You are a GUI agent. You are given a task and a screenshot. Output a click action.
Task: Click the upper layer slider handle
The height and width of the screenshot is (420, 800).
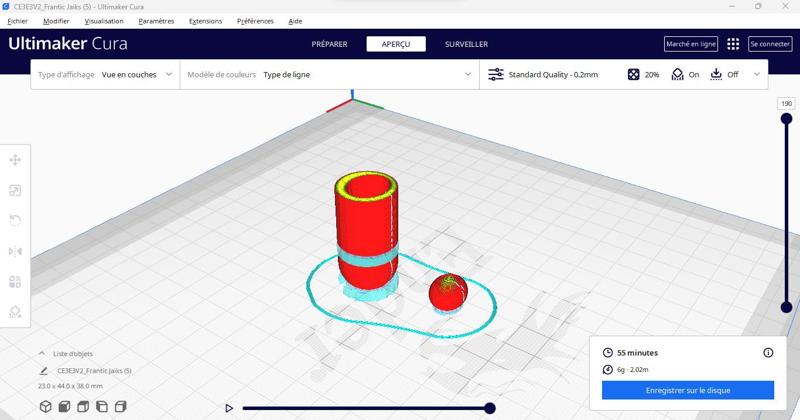pos(786,119)
